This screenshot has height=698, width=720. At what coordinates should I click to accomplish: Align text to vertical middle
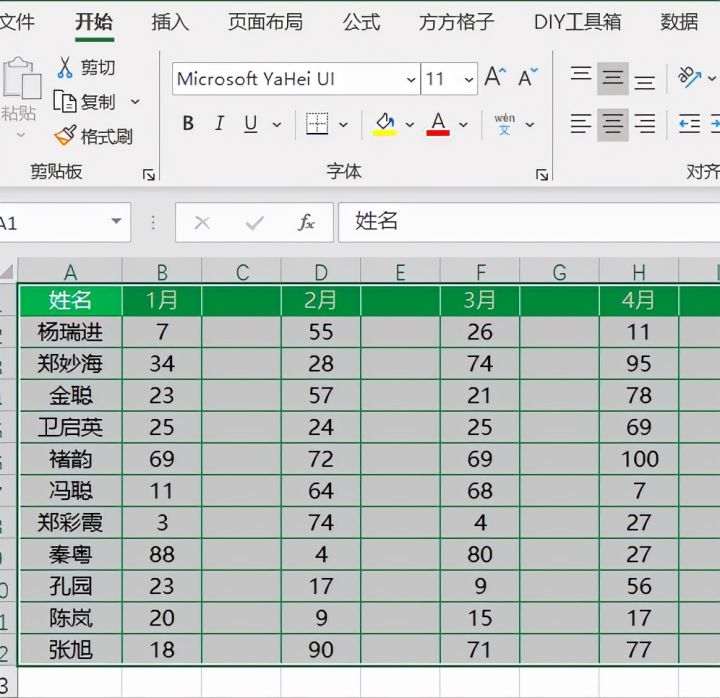point(613,78)
